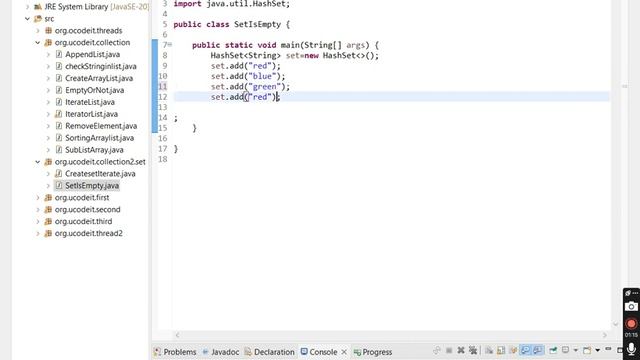Expand the org.ucodeit.thread2 package
Viewport: 640px width, 360px height.
pos(38,233)
